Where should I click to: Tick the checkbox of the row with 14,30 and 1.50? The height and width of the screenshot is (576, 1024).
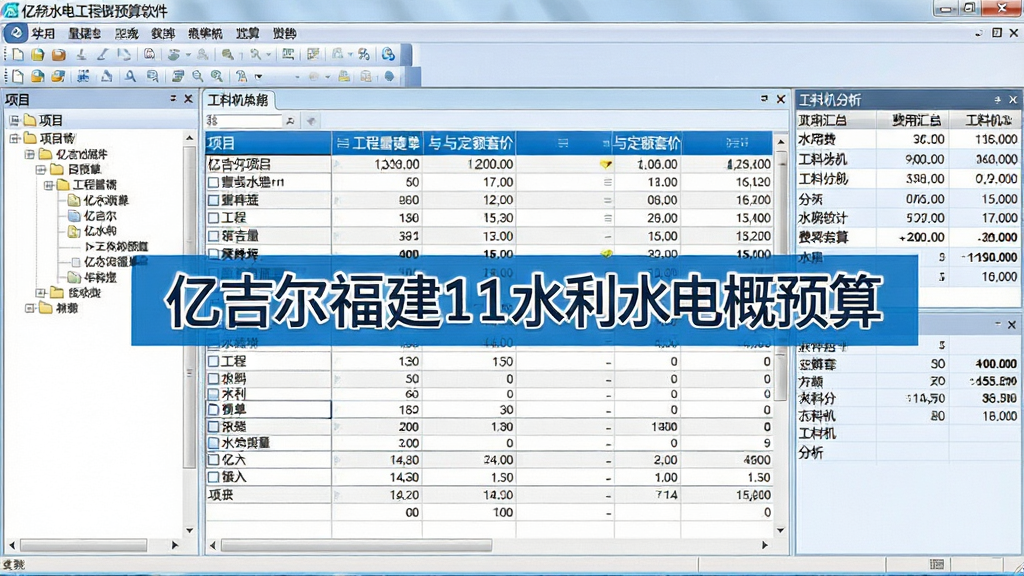click(x=214, y=477)
